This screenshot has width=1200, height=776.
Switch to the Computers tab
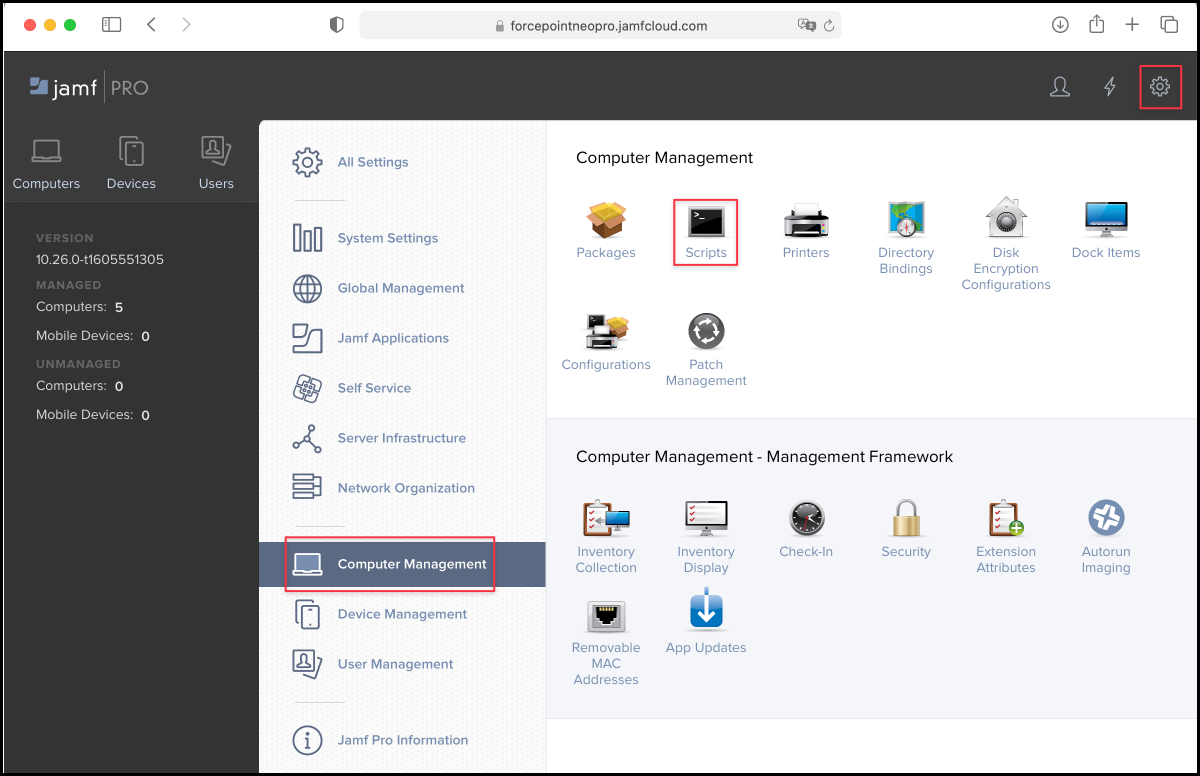point(46,163)
